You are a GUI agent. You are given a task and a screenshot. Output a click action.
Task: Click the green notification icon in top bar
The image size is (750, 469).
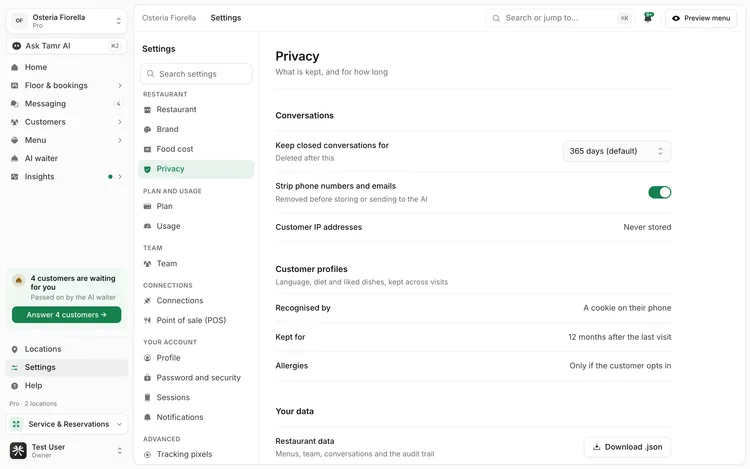click(649, 17)
